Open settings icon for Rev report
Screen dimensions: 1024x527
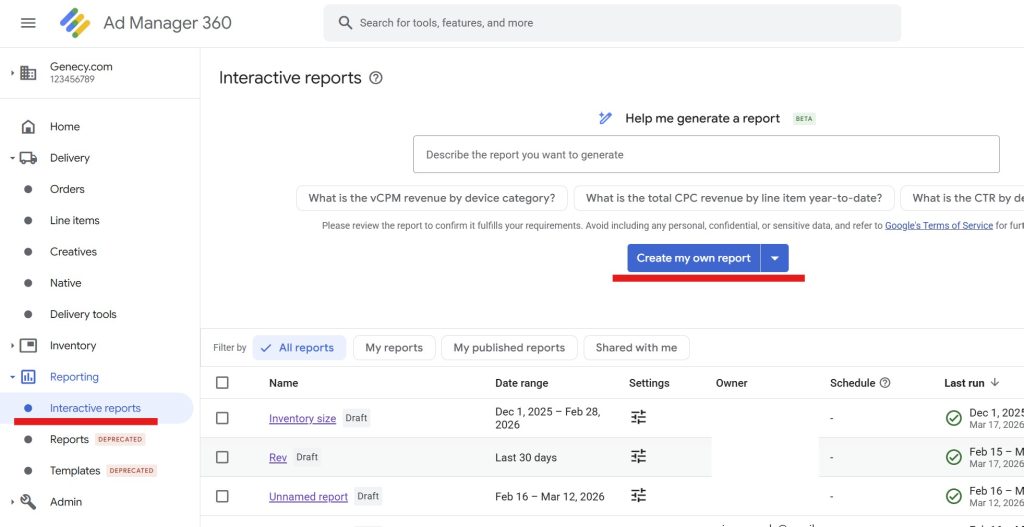(x=638, y=457)
